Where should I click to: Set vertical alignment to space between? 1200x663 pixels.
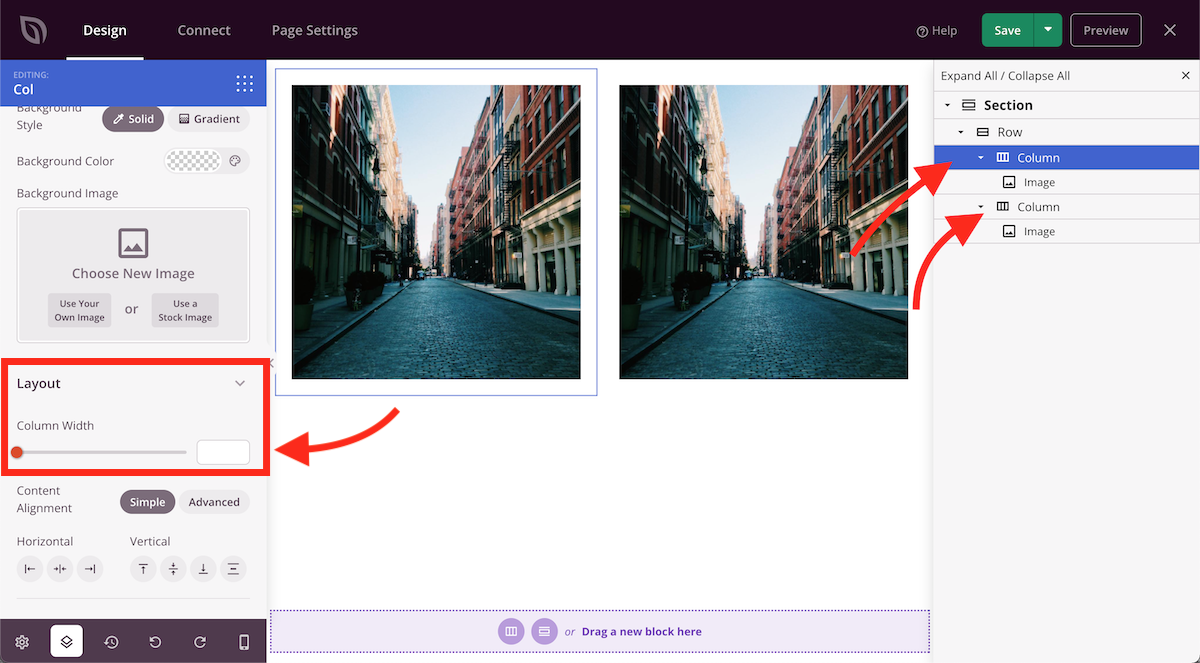tap(233, 569)
